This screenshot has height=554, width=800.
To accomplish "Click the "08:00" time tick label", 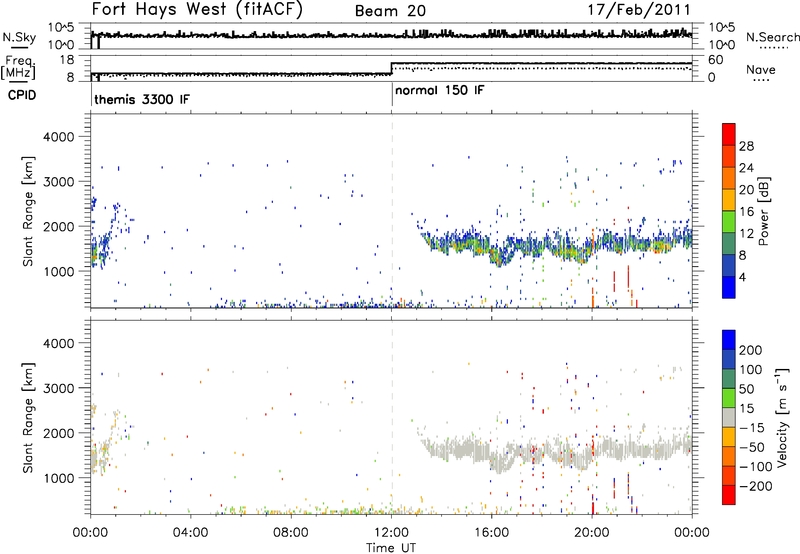I will click(291, 532).
